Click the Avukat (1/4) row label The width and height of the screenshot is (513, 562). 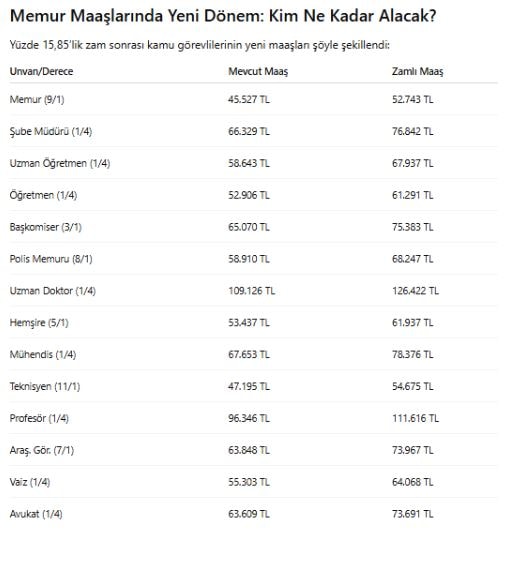(36, 514)
